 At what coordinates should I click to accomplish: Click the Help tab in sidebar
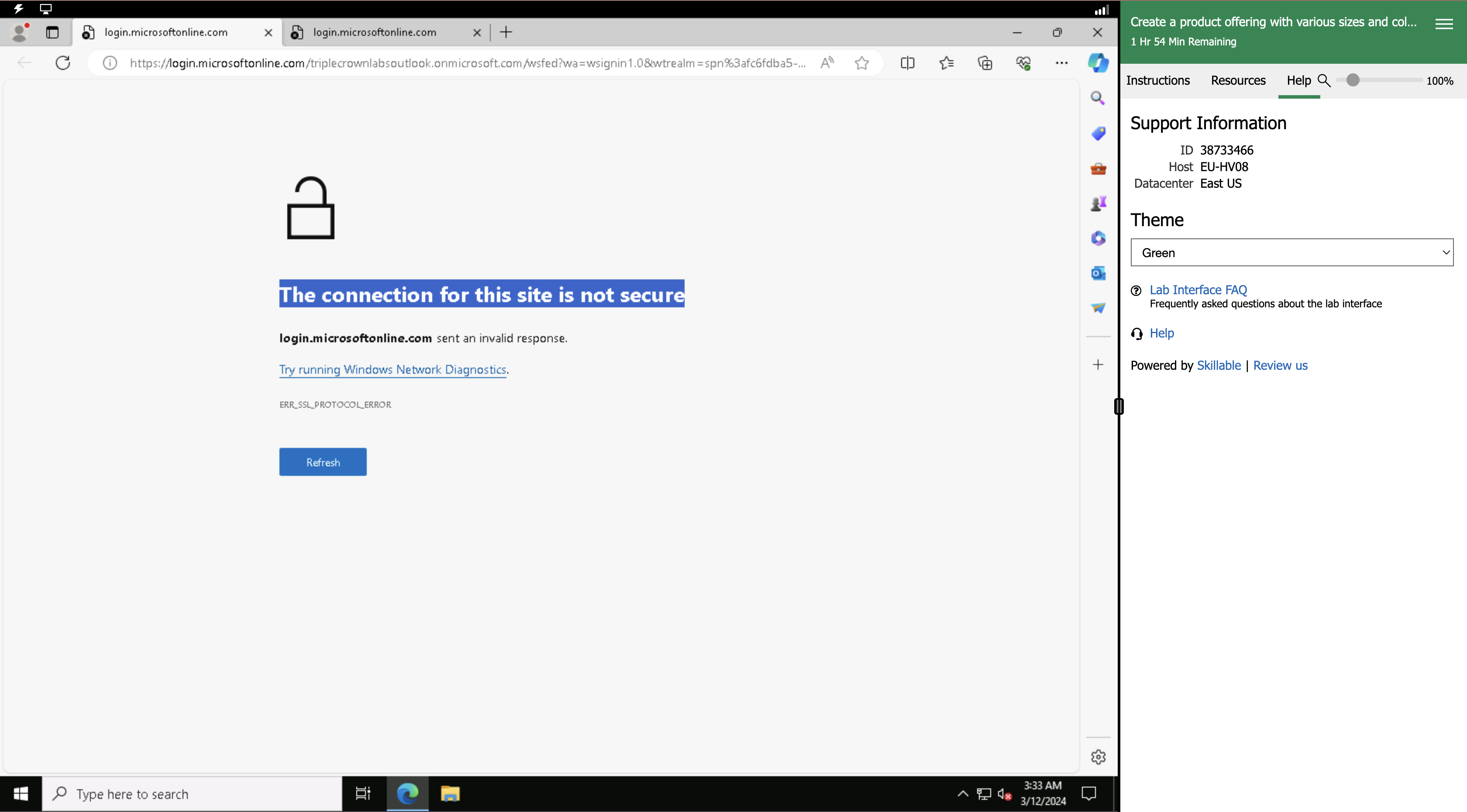[1298, 80]
